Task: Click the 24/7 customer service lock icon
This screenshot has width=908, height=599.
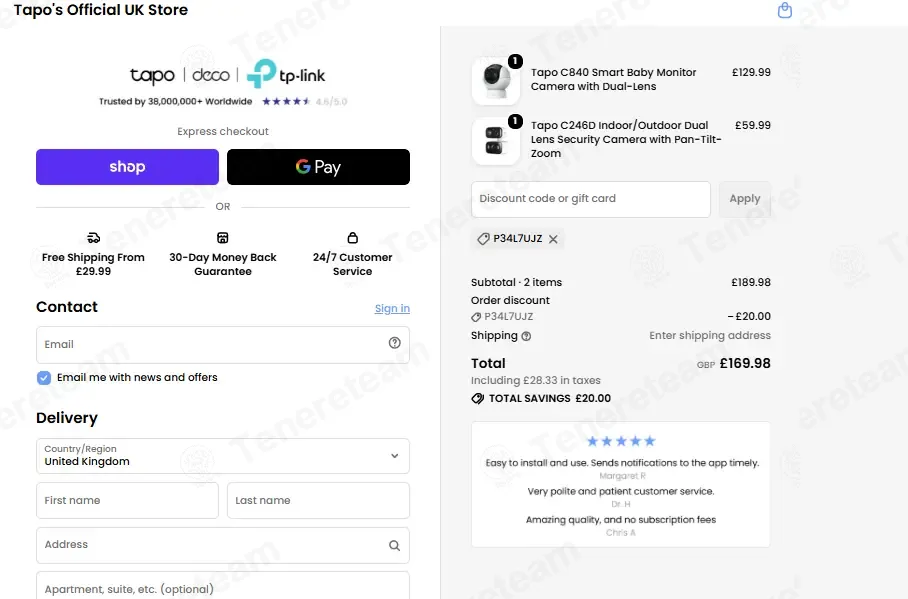Action: pos(353,238)
